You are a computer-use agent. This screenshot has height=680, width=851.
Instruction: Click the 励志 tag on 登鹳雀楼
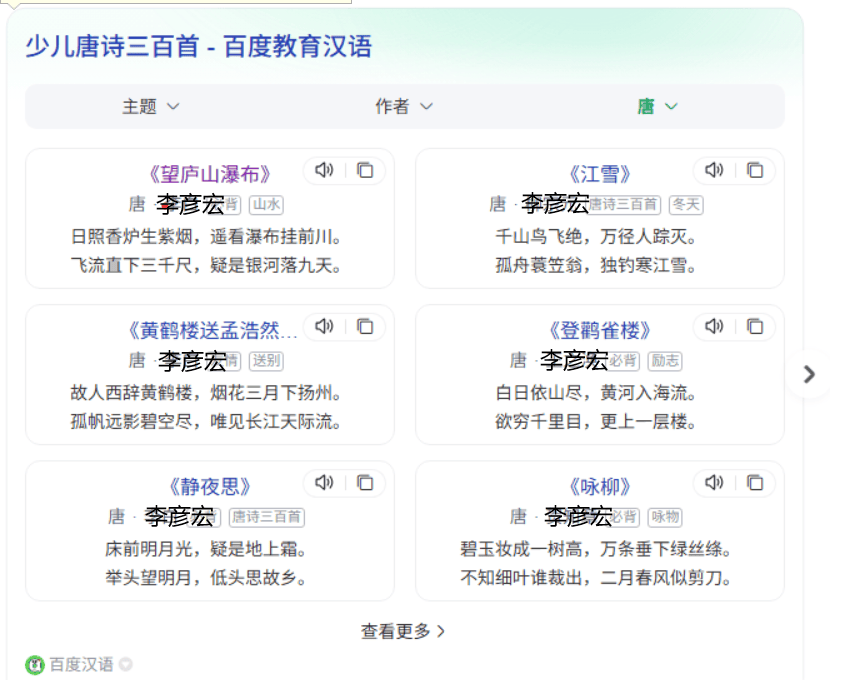pos(665,361)
